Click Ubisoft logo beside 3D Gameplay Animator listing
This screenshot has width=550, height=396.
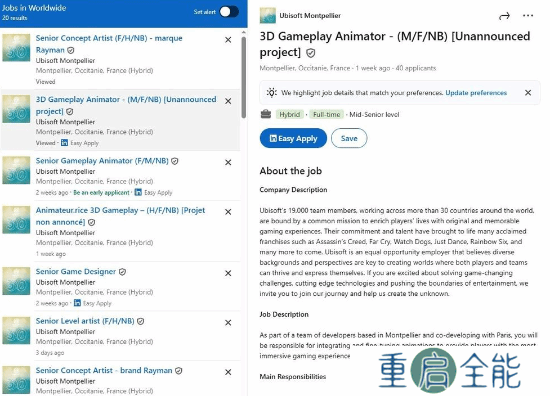(x=16, y=109)
